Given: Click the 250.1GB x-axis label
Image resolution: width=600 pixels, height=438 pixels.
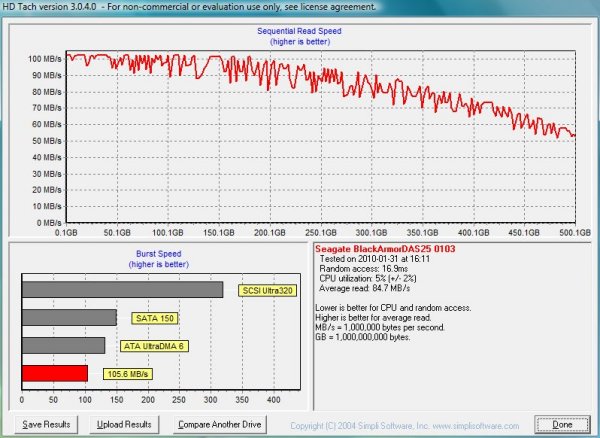Looking at the screenshot, I should pos(321,233).
